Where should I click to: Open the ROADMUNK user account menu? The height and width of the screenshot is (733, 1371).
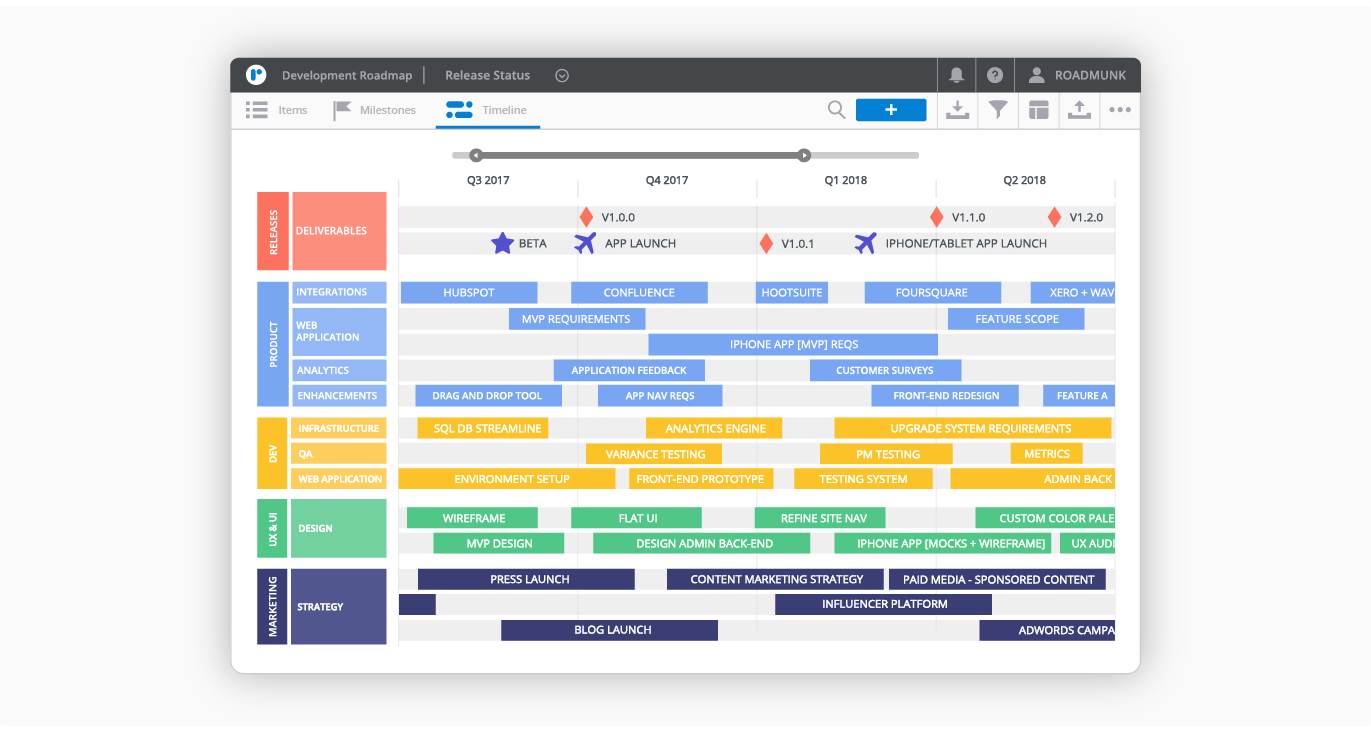pyautogui.click(x=1077, y=75)
